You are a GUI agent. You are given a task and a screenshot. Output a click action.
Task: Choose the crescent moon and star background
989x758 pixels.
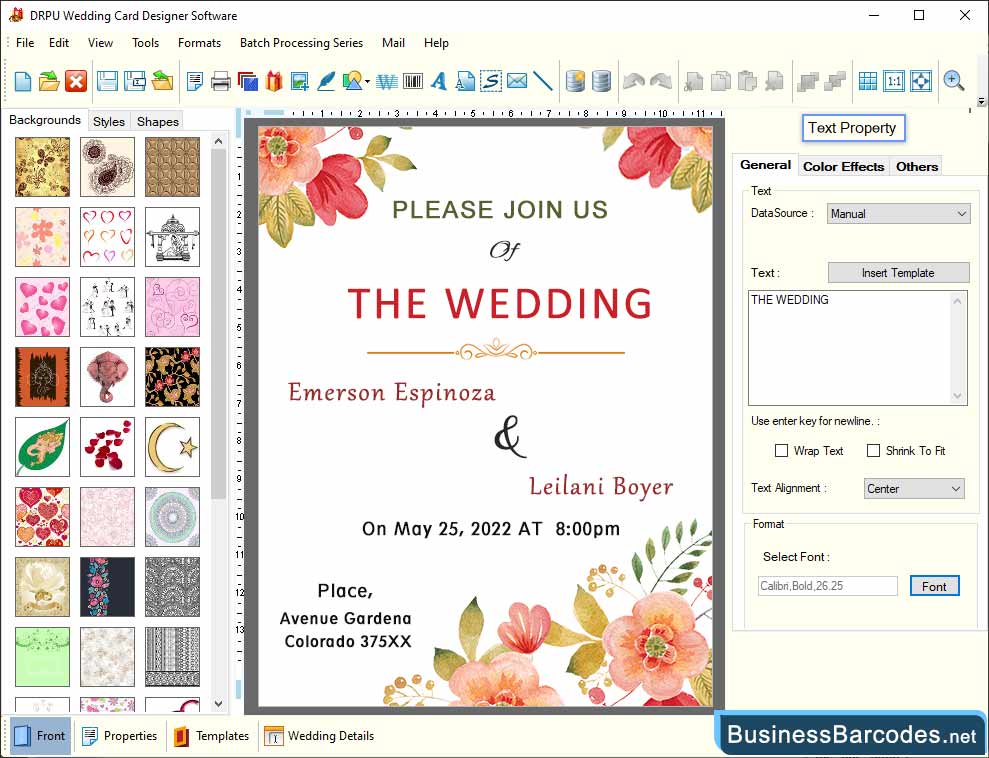[x=172, y=446]
